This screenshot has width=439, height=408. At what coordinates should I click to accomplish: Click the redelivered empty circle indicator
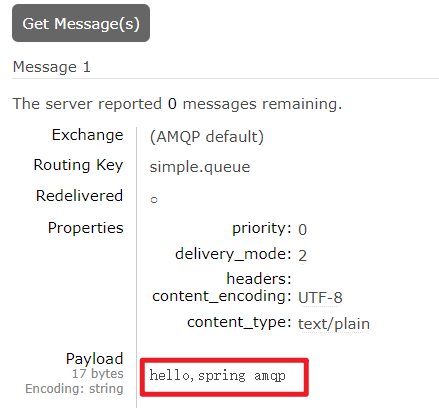(x=154, y=200)
